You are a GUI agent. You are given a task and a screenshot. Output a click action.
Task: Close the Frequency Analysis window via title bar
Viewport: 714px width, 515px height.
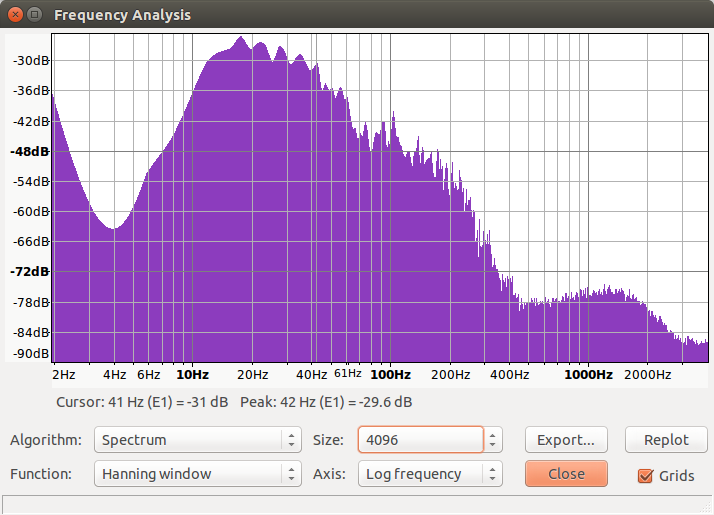pyautogui.click(x=15, y=15)
